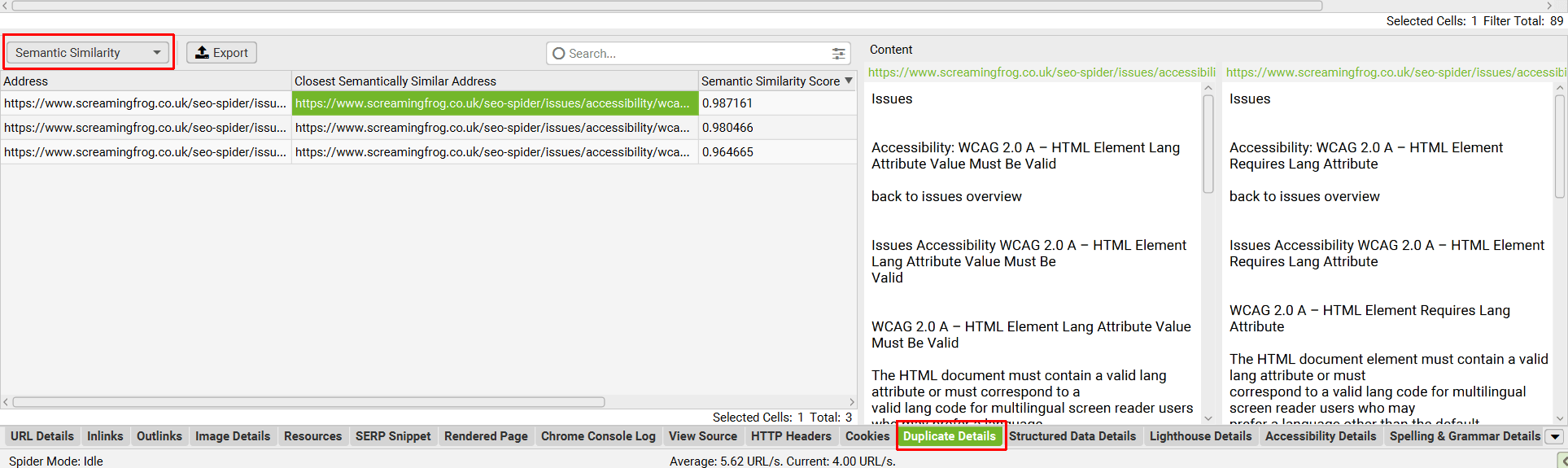
Task: Click table horizontal scrollbar
Action: (x=309, y=402)
